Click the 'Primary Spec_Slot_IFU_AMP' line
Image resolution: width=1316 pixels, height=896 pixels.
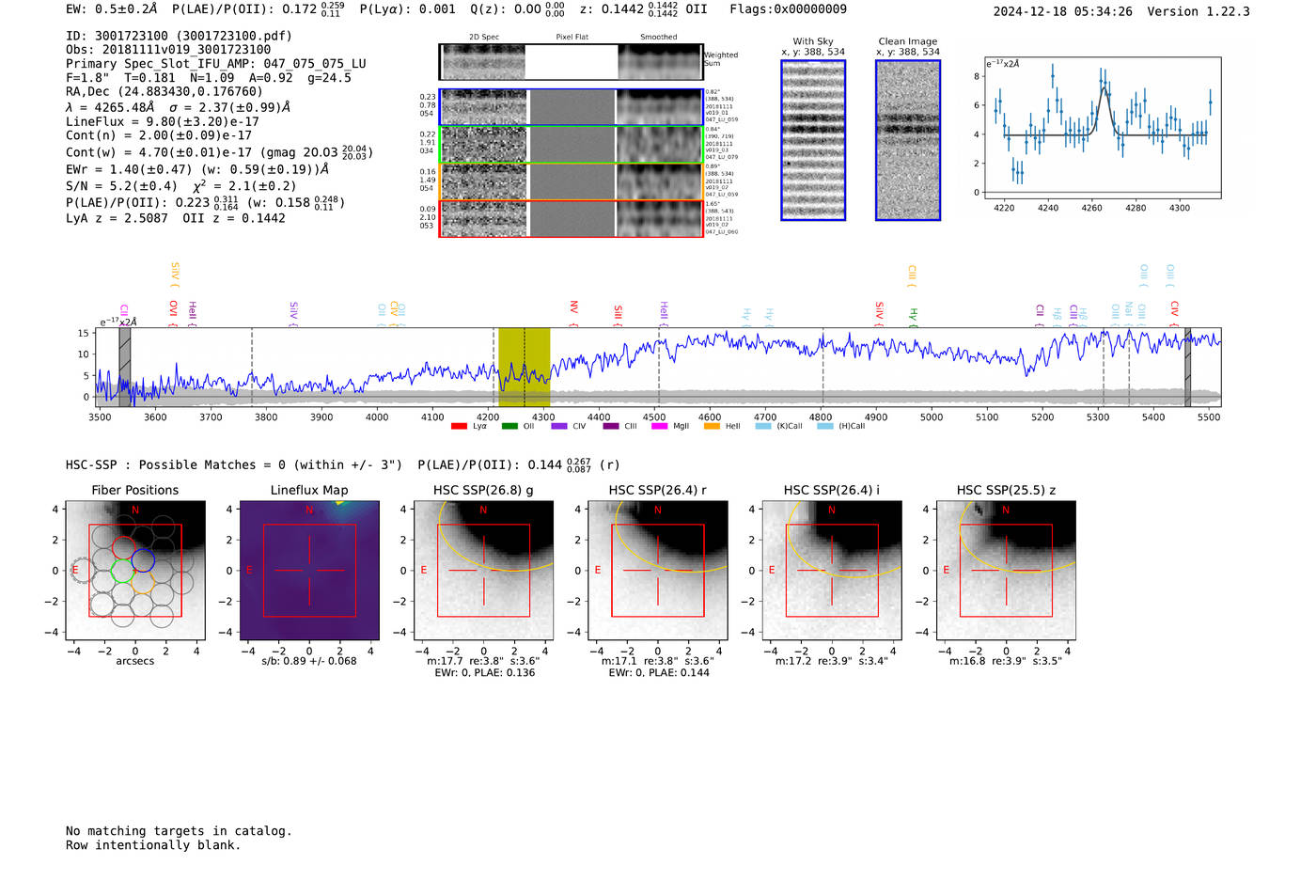[216, 64]
